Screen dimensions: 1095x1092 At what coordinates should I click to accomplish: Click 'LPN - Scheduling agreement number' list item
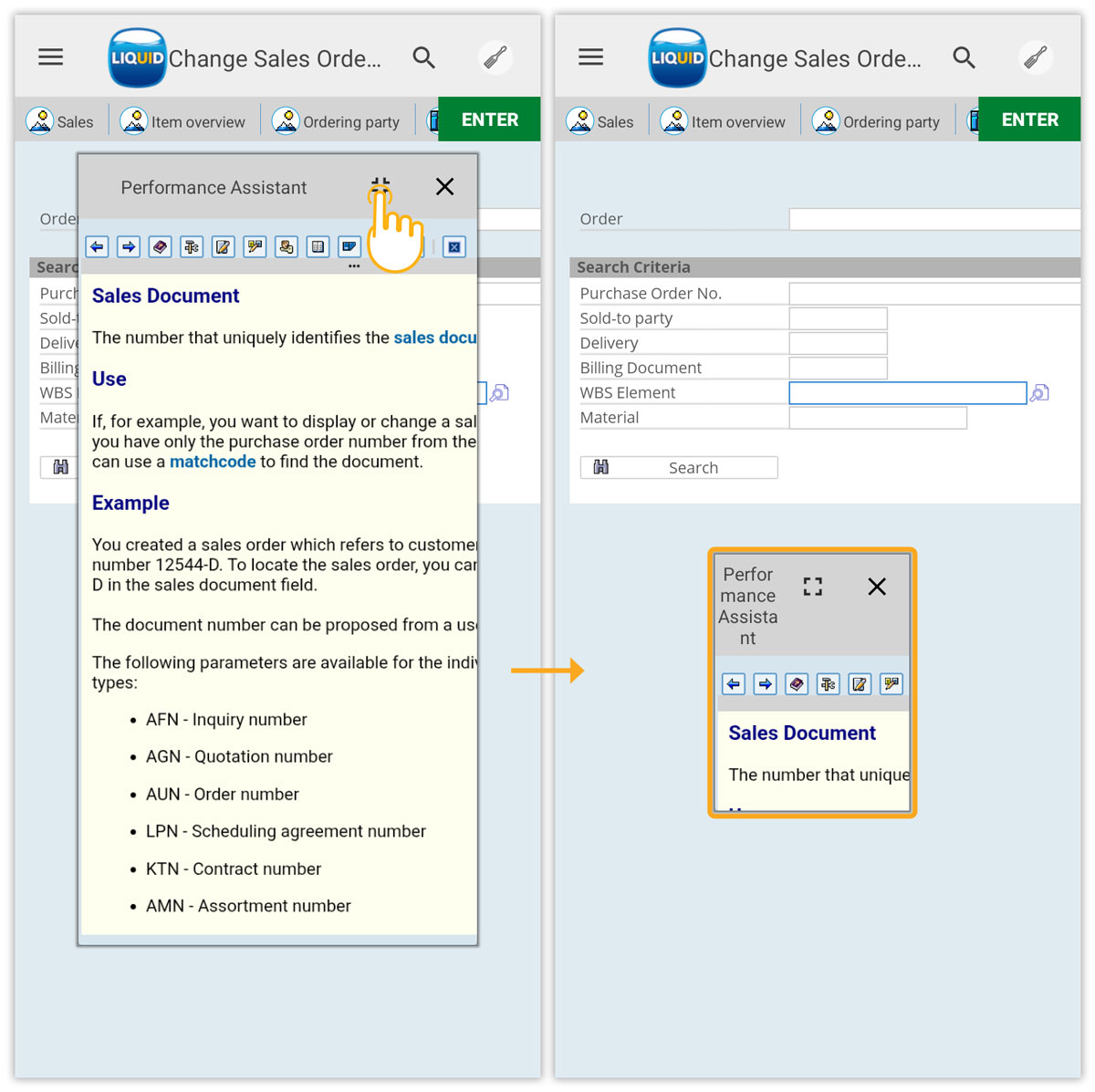(286, 831)
